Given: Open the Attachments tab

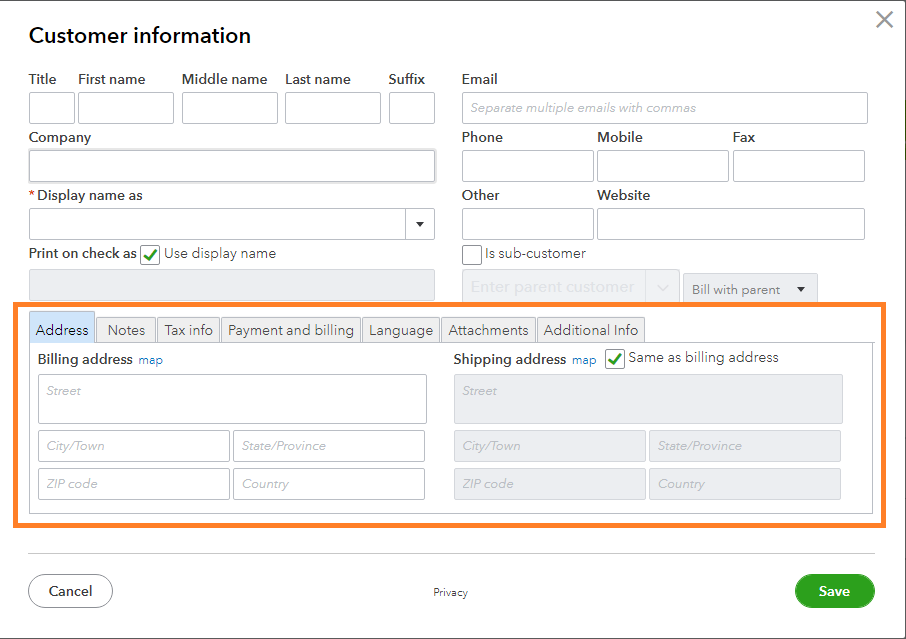Looking at the screenshot, I should (488, 330).
